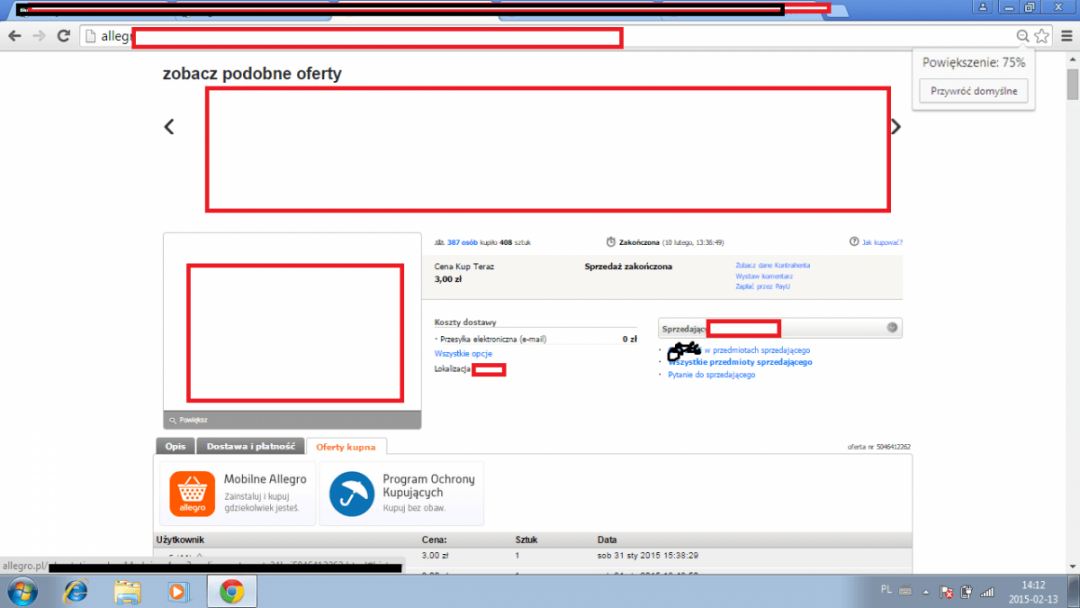
Task: Click the Przywróć domyślne button
Action: click(973, 91)
